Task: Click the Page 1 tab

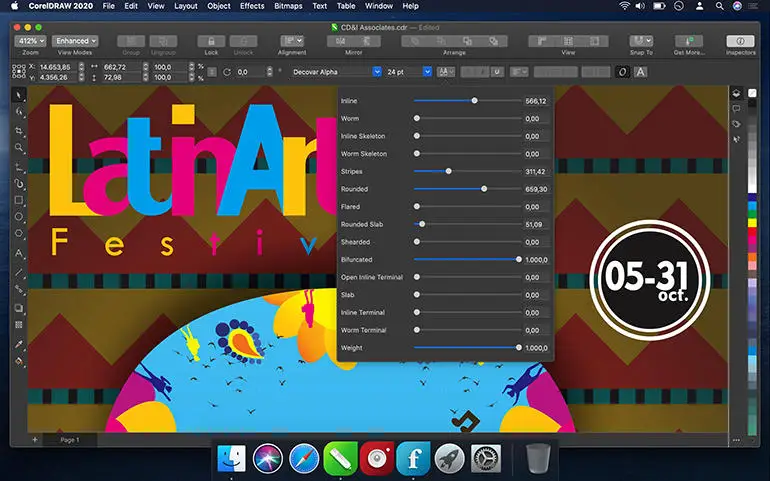Action: pyautogui.click(x=70, y=439)
